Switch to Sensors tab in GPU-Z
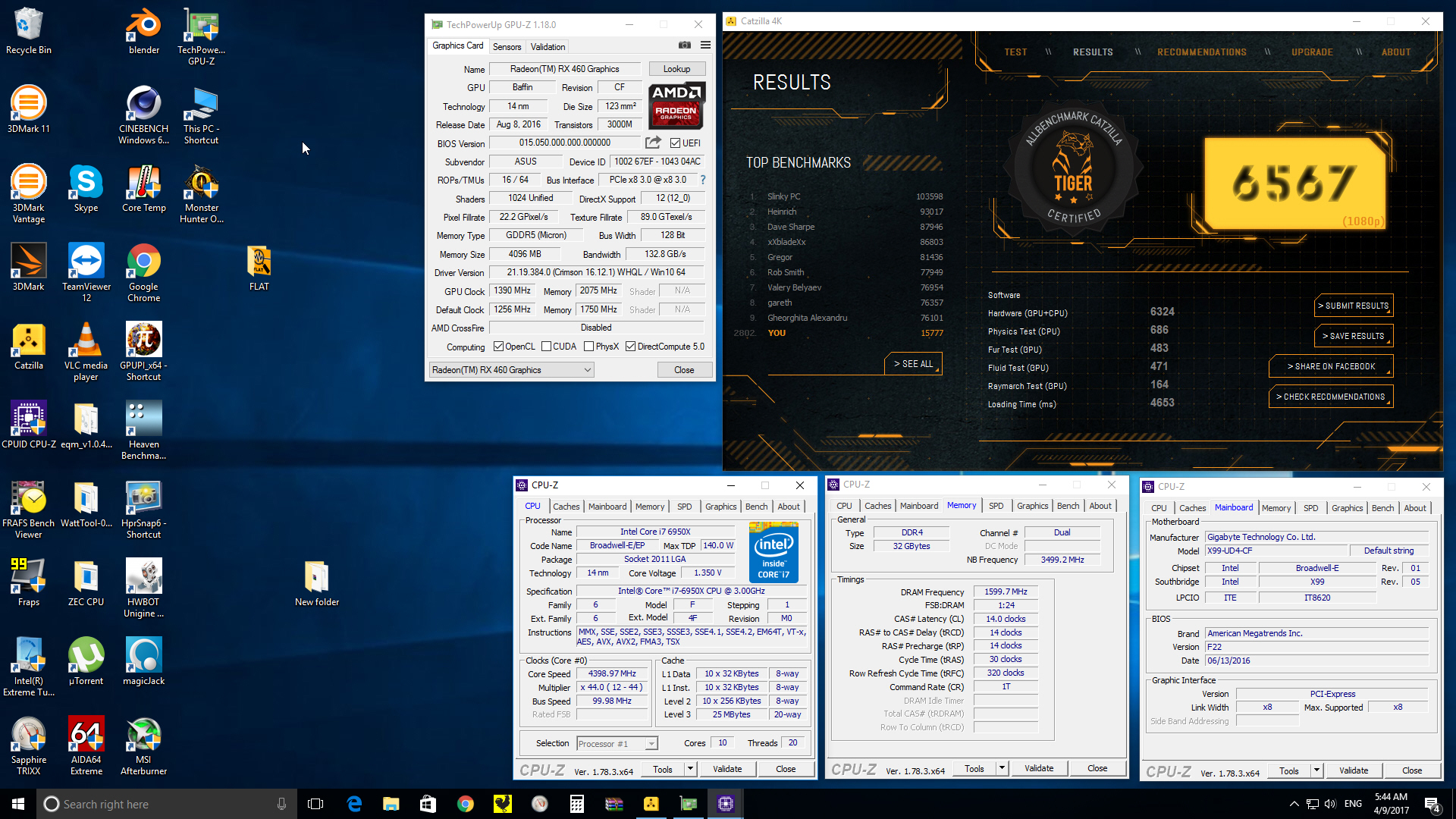The height and width of the screenshot is (819, 1456). (507, 47)
